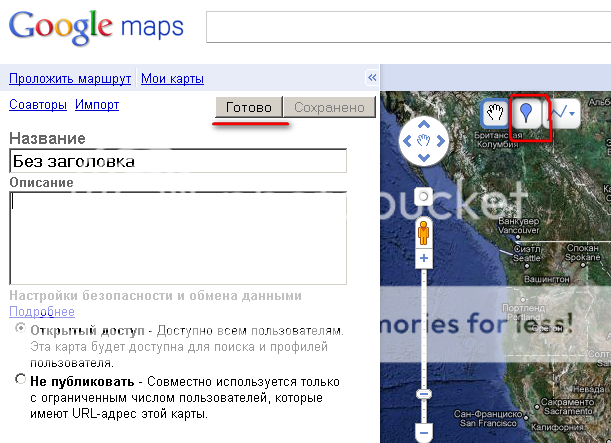Click the Британская Колумбия map label
Screen dimensions: 611x443
(498, 139)
